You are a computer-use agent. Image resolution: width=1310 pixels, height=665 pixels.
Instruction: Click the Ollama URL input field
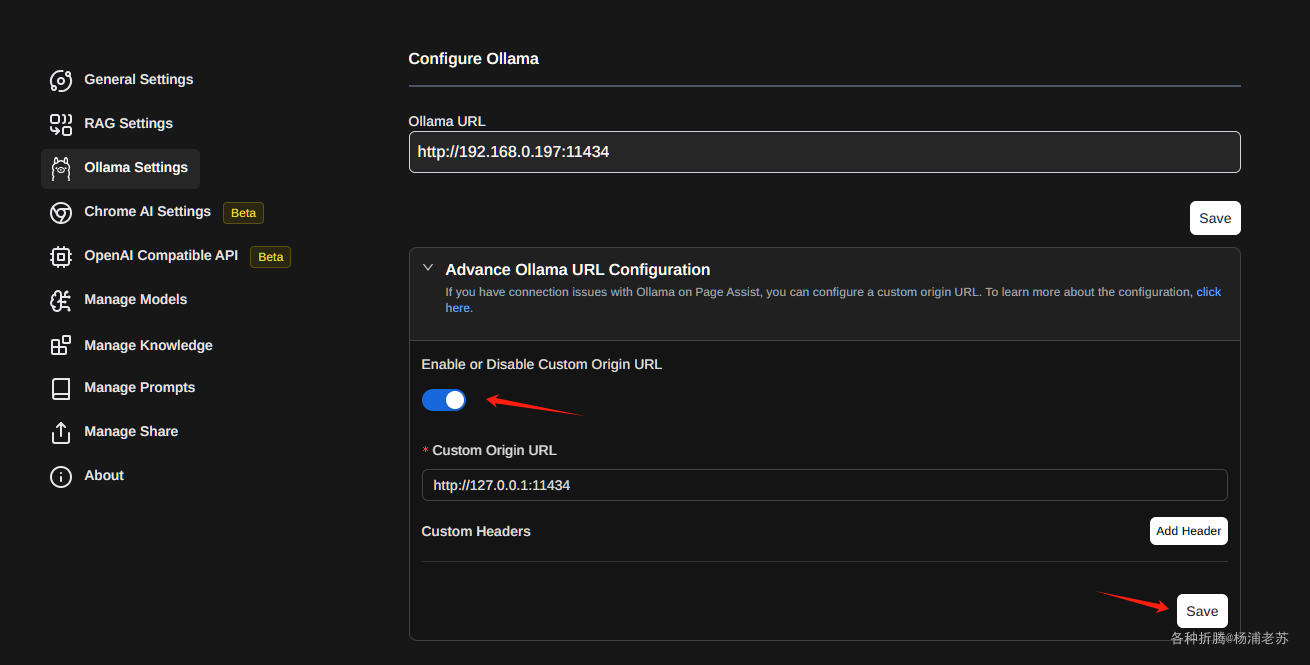click(x=824, y=152)
